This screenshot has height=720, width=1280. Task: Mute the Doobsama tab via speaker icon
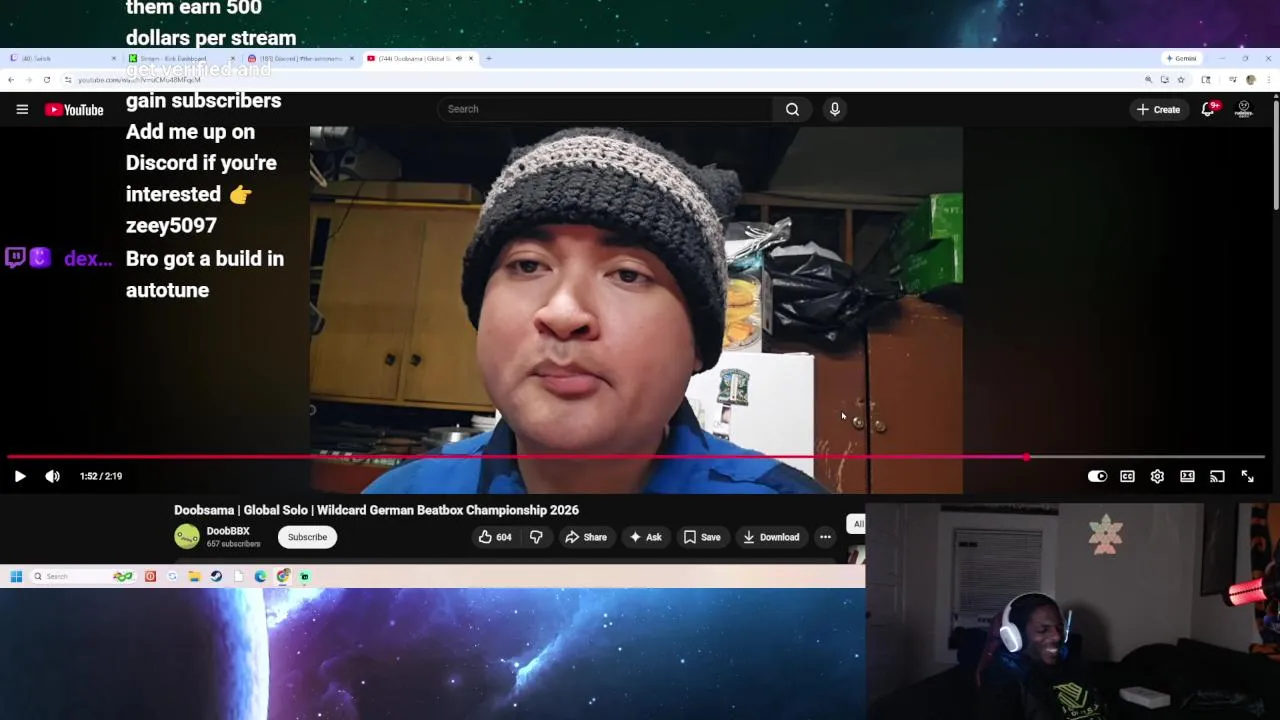coord(459,58)
